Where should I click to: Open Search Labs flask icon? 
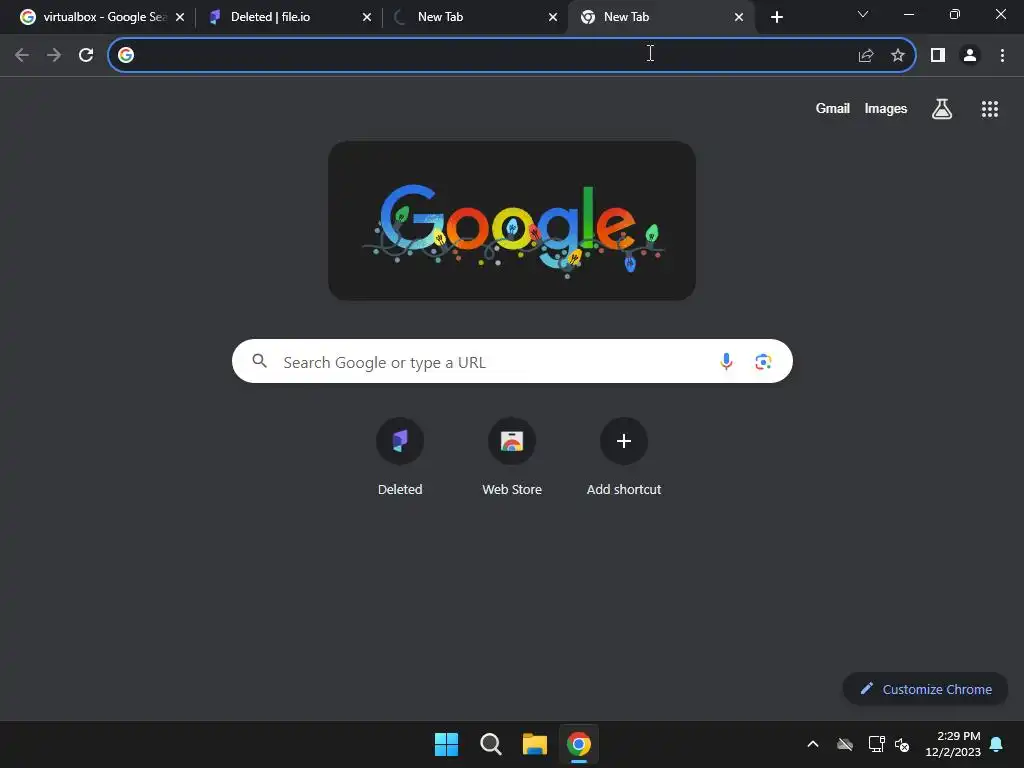[942, 109]
